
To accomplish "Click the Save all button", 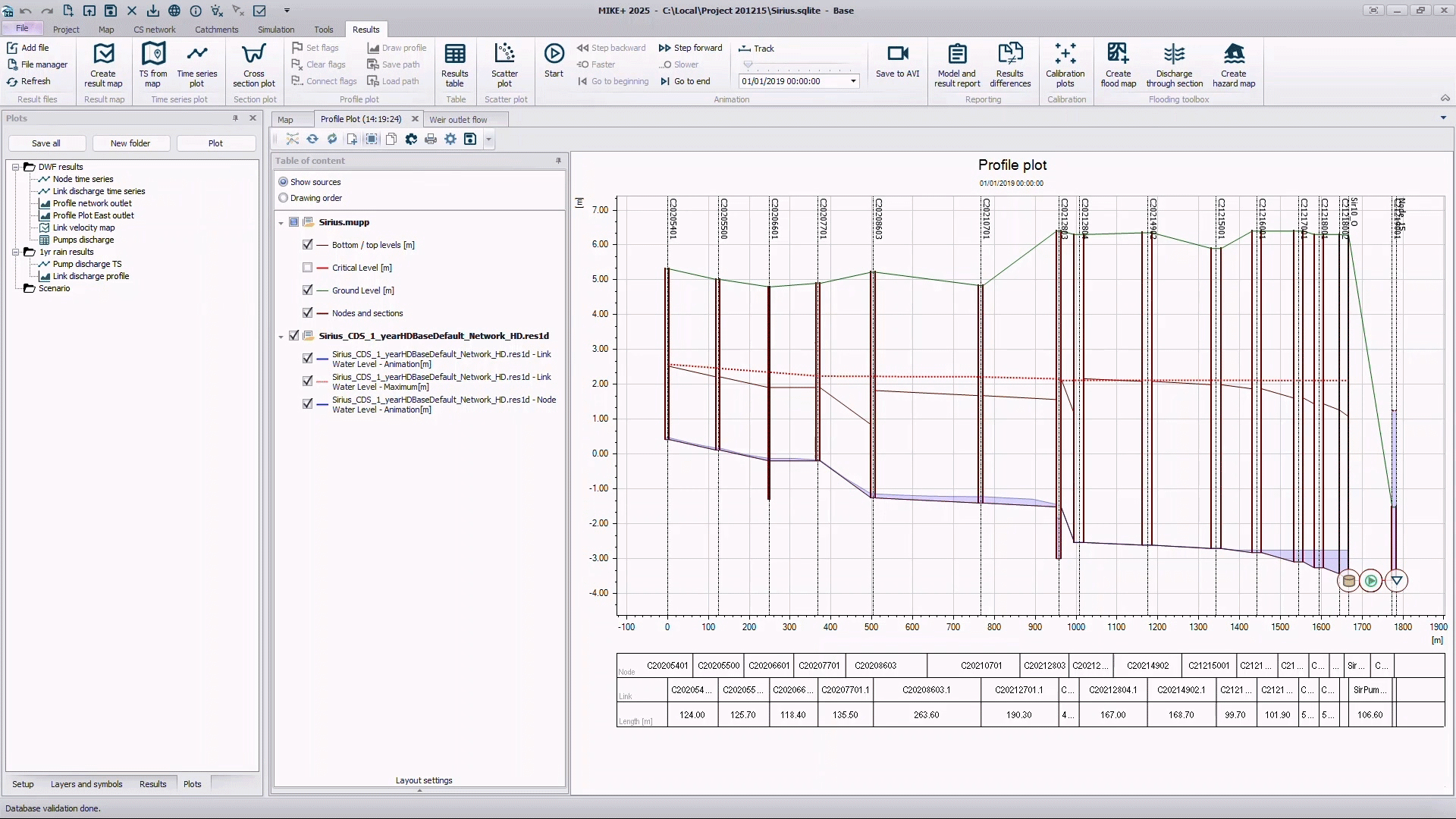I will coord(46,143).
